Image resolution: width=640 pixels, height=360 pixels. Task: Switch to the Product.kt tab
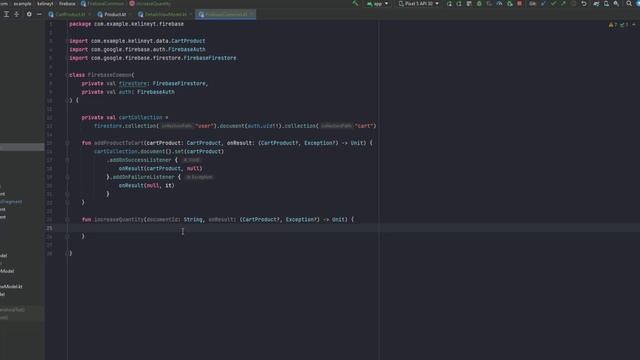(x=112, y=14)
